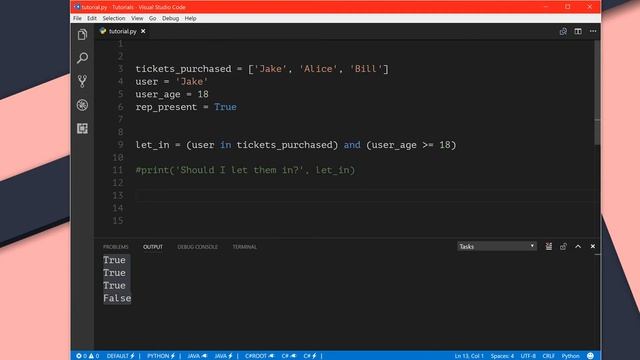
Task: Click user_age on line 5
Action: [158, 94]
